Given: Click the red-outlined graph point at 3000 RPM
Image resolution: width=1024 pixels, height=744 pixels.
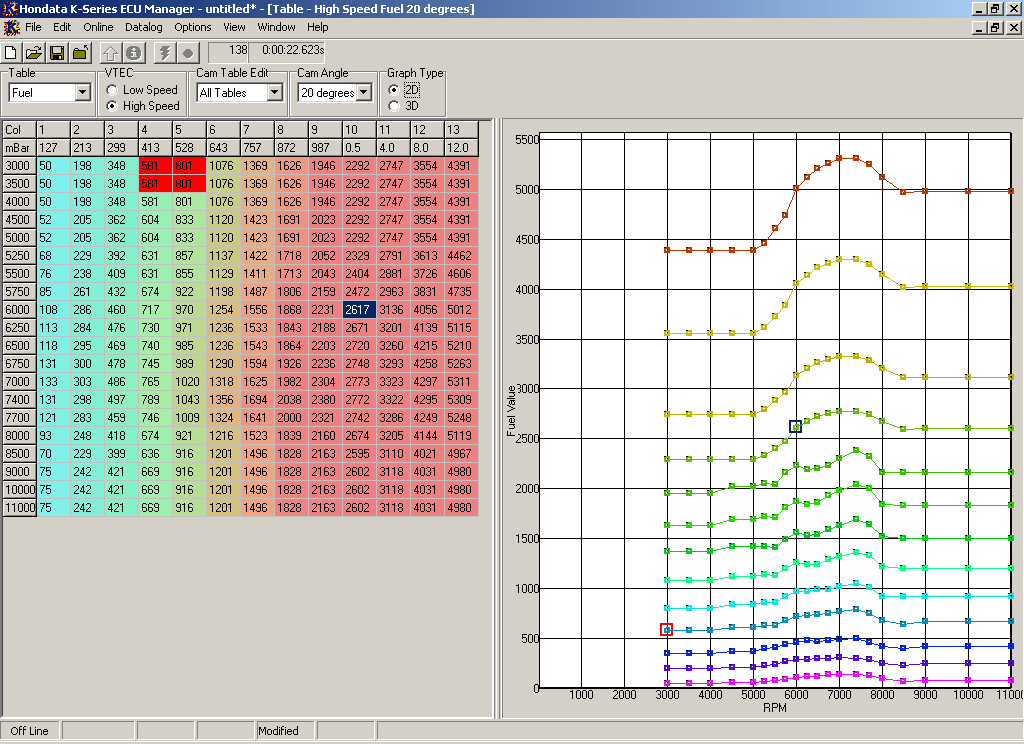Looking at the screenshot, I should pos(666,630).
